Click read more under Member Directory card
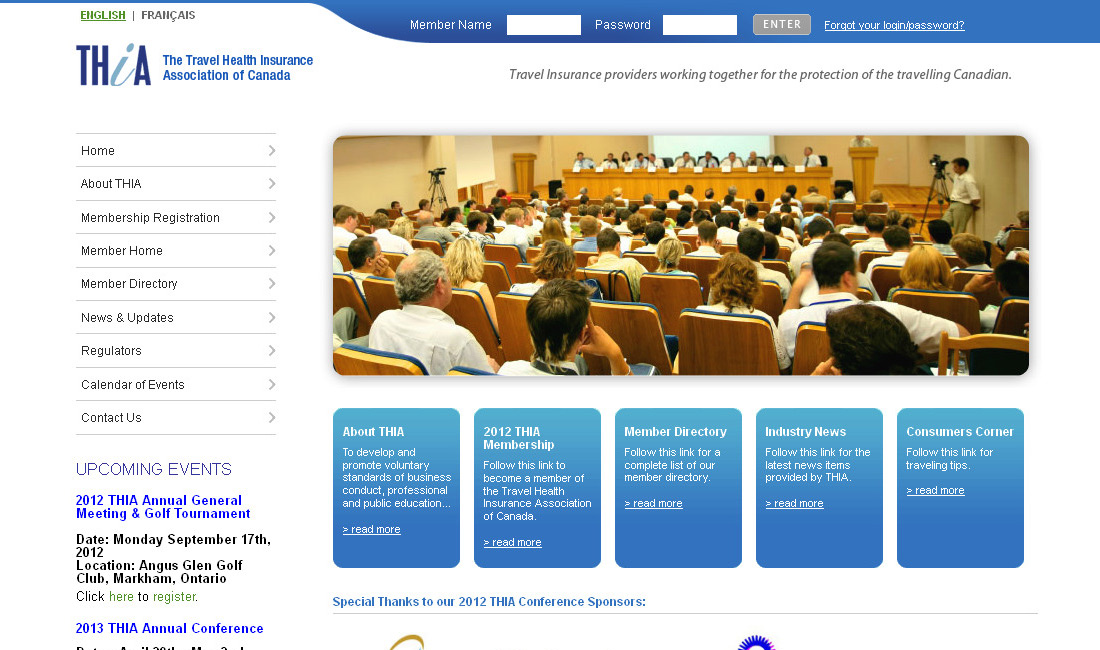 click(653, 503)
